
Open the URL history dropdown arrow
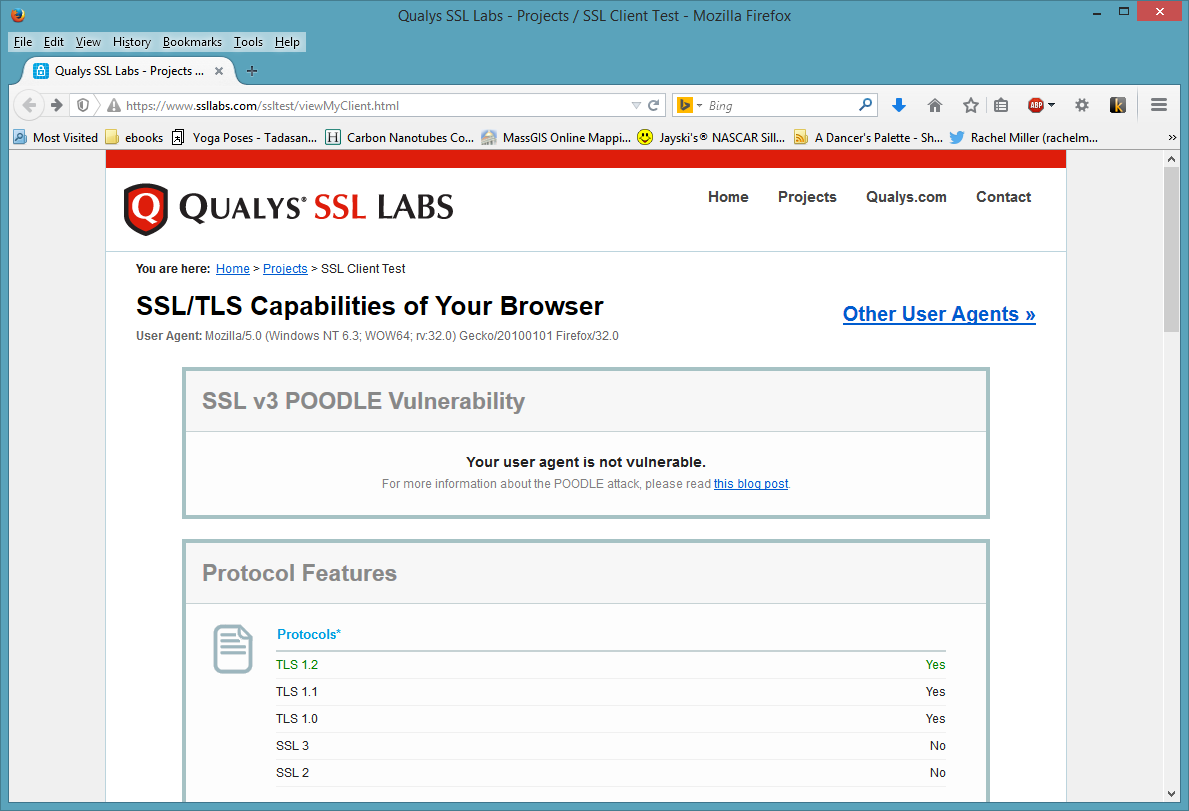(x=636, y=105)
